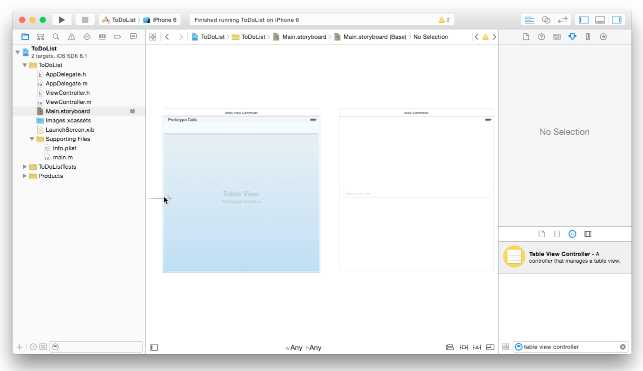Open the Size inspector
Viewport: 643px width, 371px height.
pos(588,36)
